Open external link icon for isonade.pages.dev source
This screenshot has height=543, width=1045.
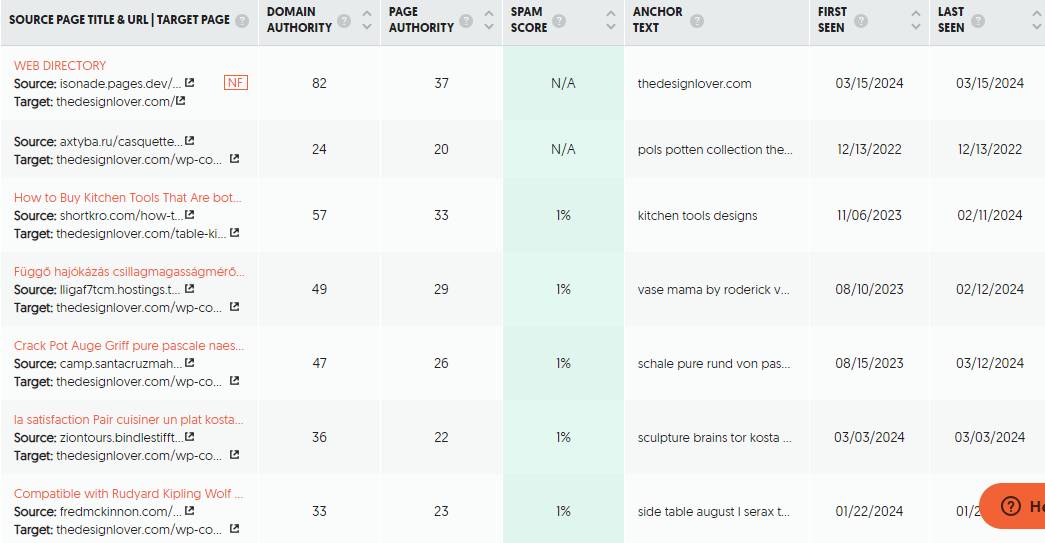(x=190, y=84)
